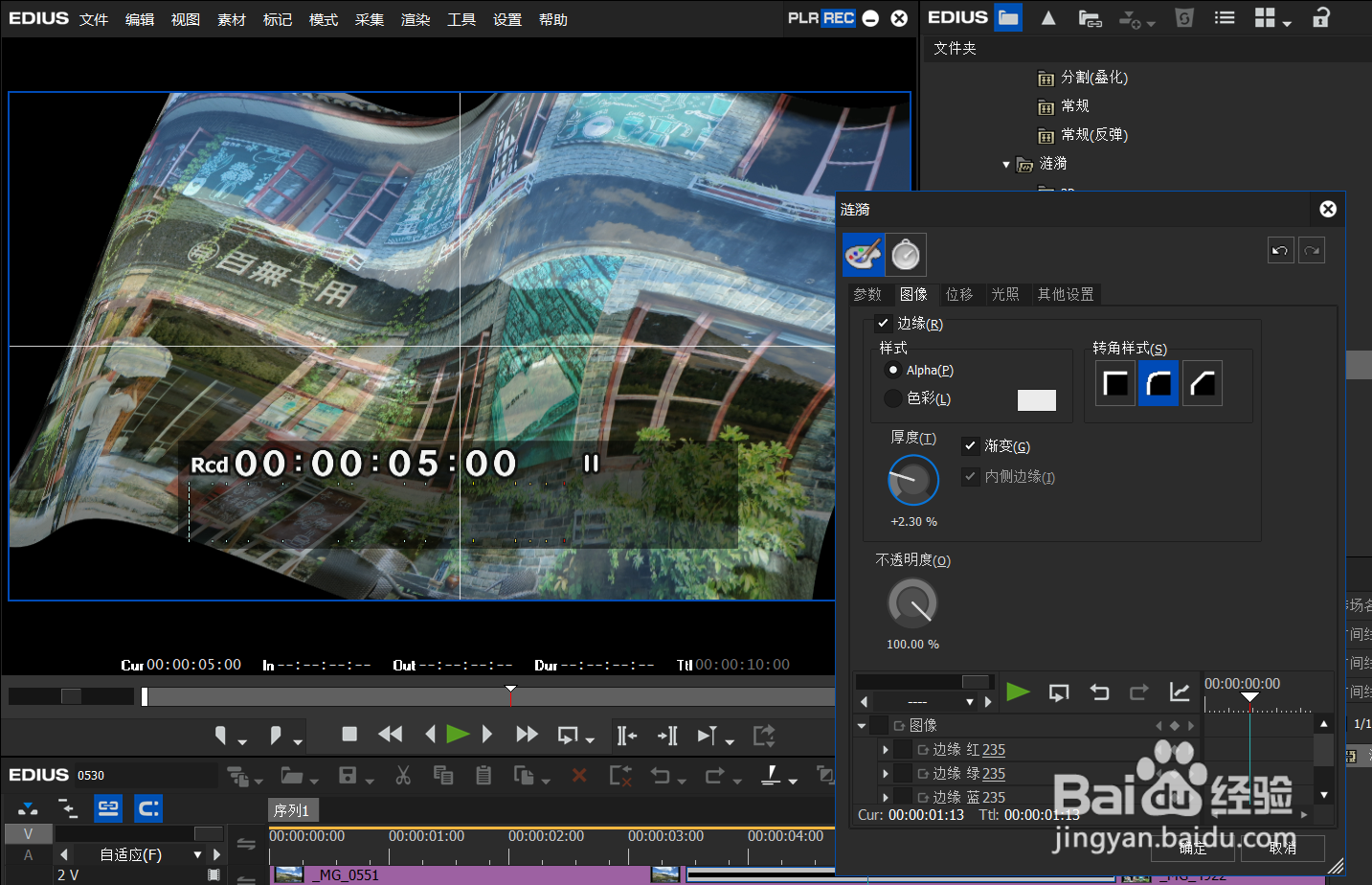Switch to the 参数 tab

coord(867,294)
